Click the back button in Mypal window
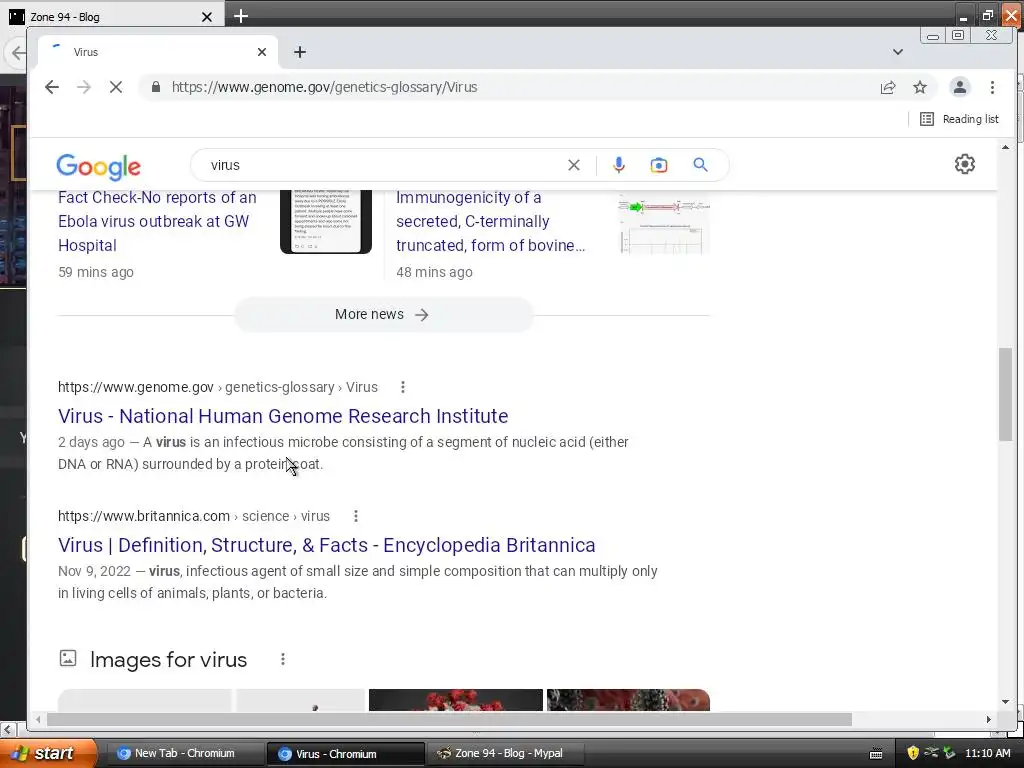 (17, 53)
